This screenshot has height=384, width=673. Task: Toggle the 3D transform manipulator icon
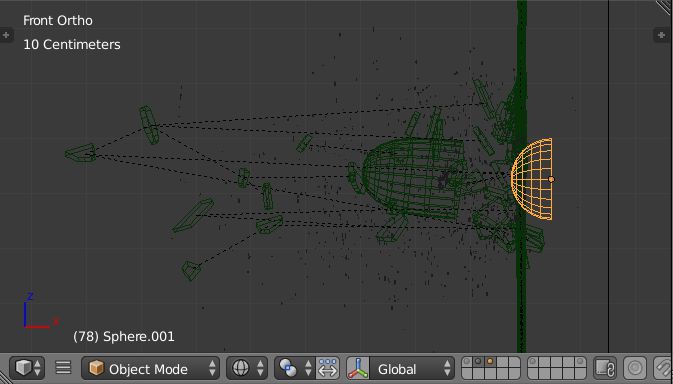[x=358, y=369]
